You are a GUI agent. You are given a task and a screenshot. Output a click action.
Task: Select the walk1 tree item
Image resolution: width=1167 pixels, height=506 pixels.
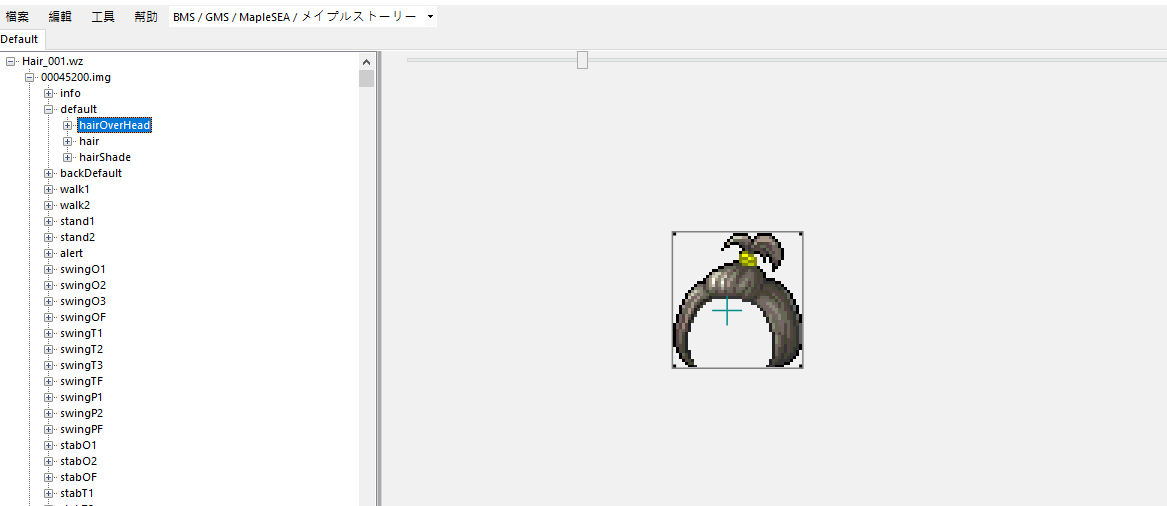tap(74, 190)
